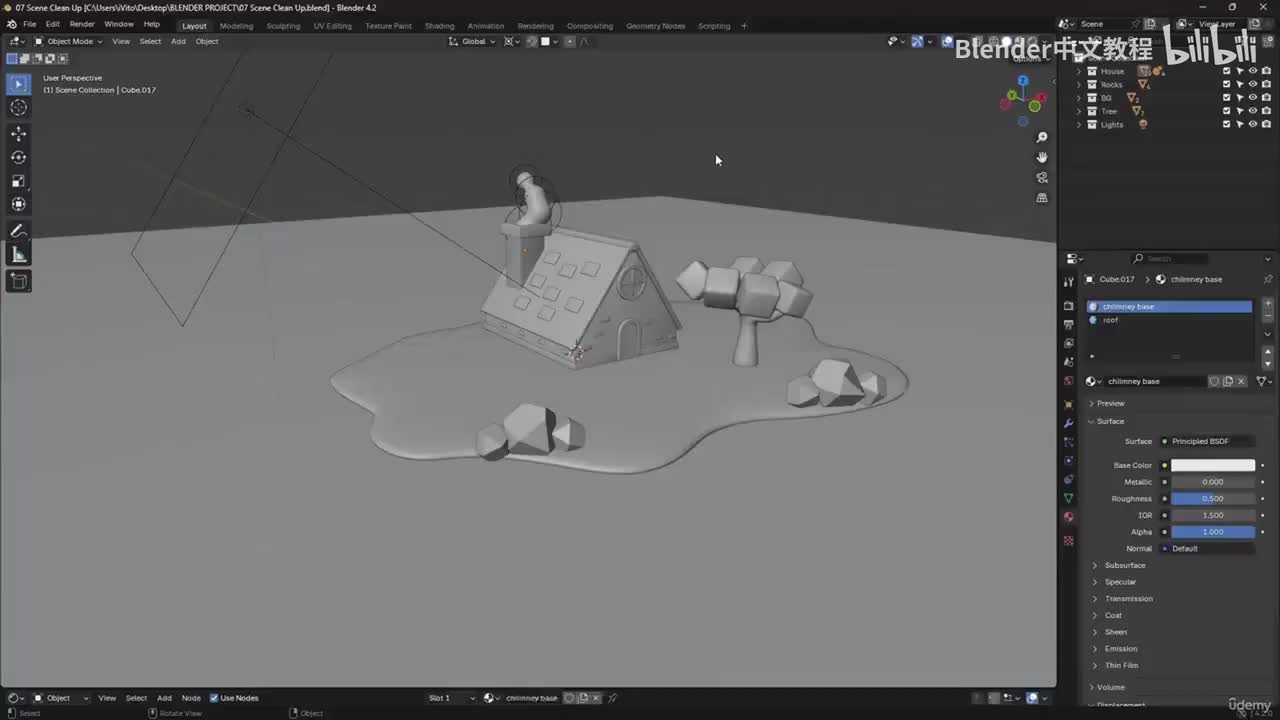
Task: Open the Object Constraints properties tab
Action: (x=1069, y=480)
